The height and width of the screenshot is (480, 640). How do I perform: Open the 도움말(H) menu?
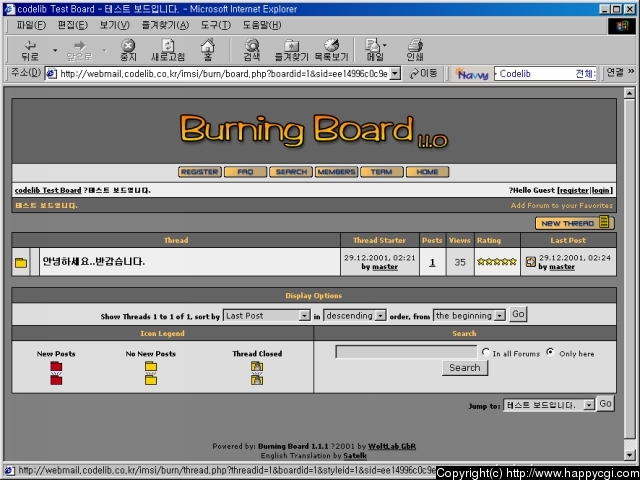[x=262, y=25]
